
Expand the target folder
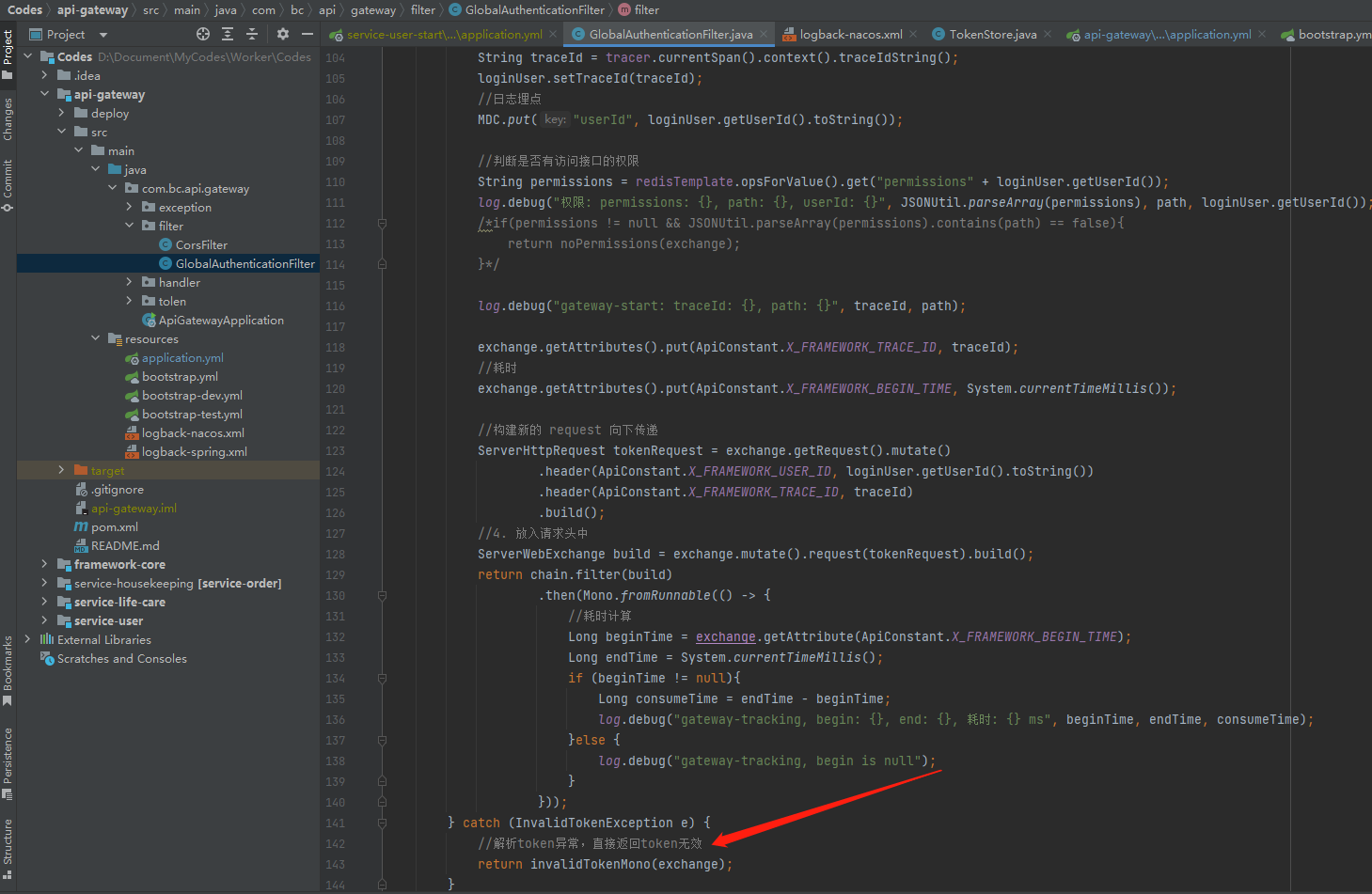[61, 470]
